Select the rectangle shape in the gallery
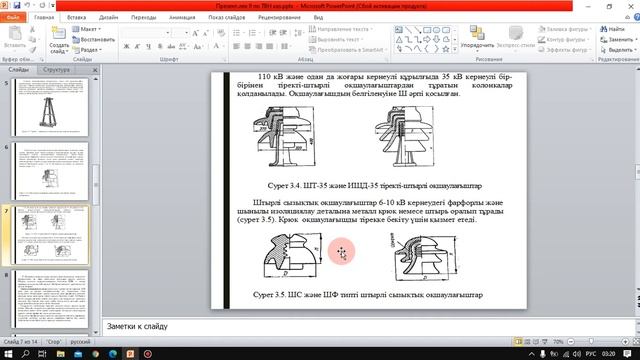 427,30
